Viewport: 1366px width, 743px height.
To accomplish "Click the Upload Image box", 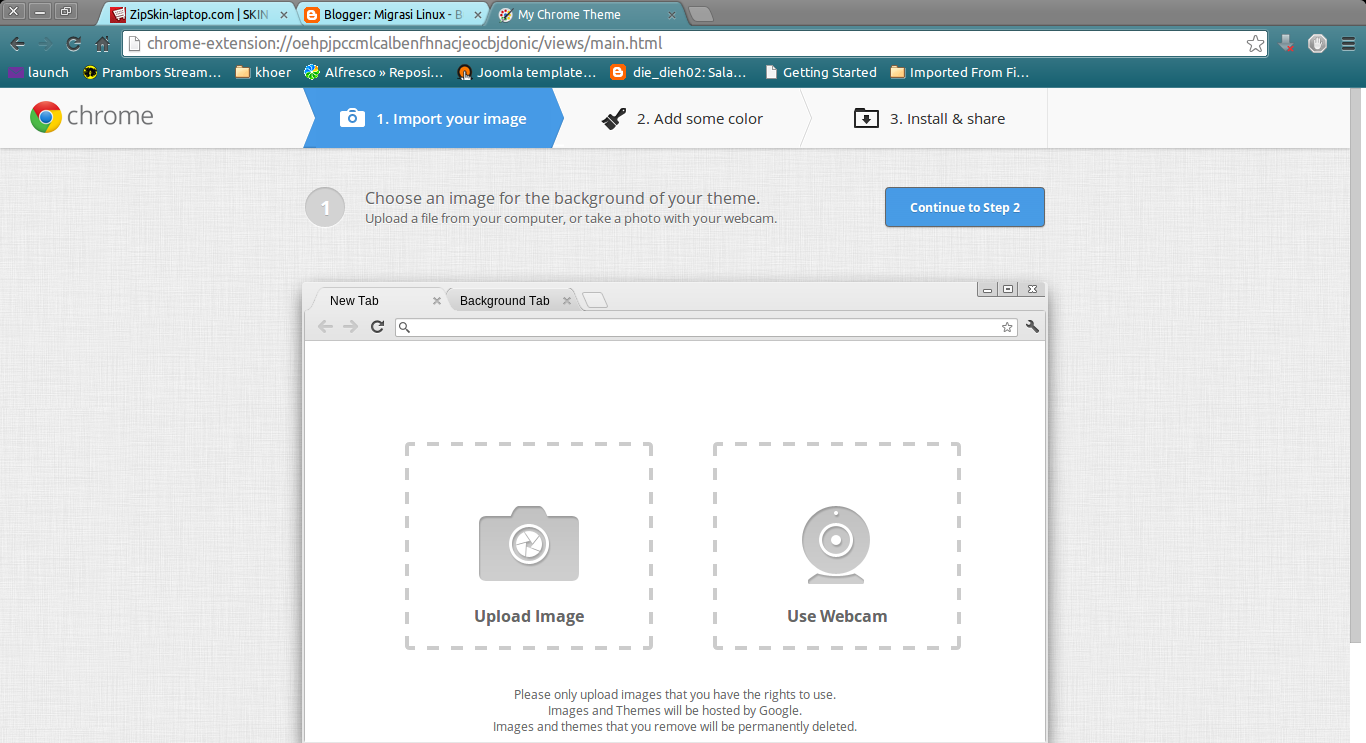I will (529, 546).
